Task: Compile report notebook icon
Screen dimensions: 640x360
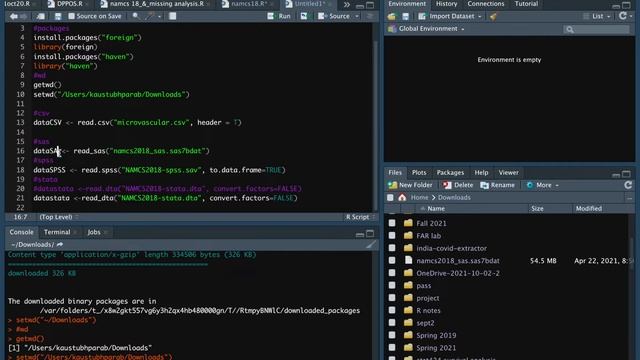Action: coord(173,16)
